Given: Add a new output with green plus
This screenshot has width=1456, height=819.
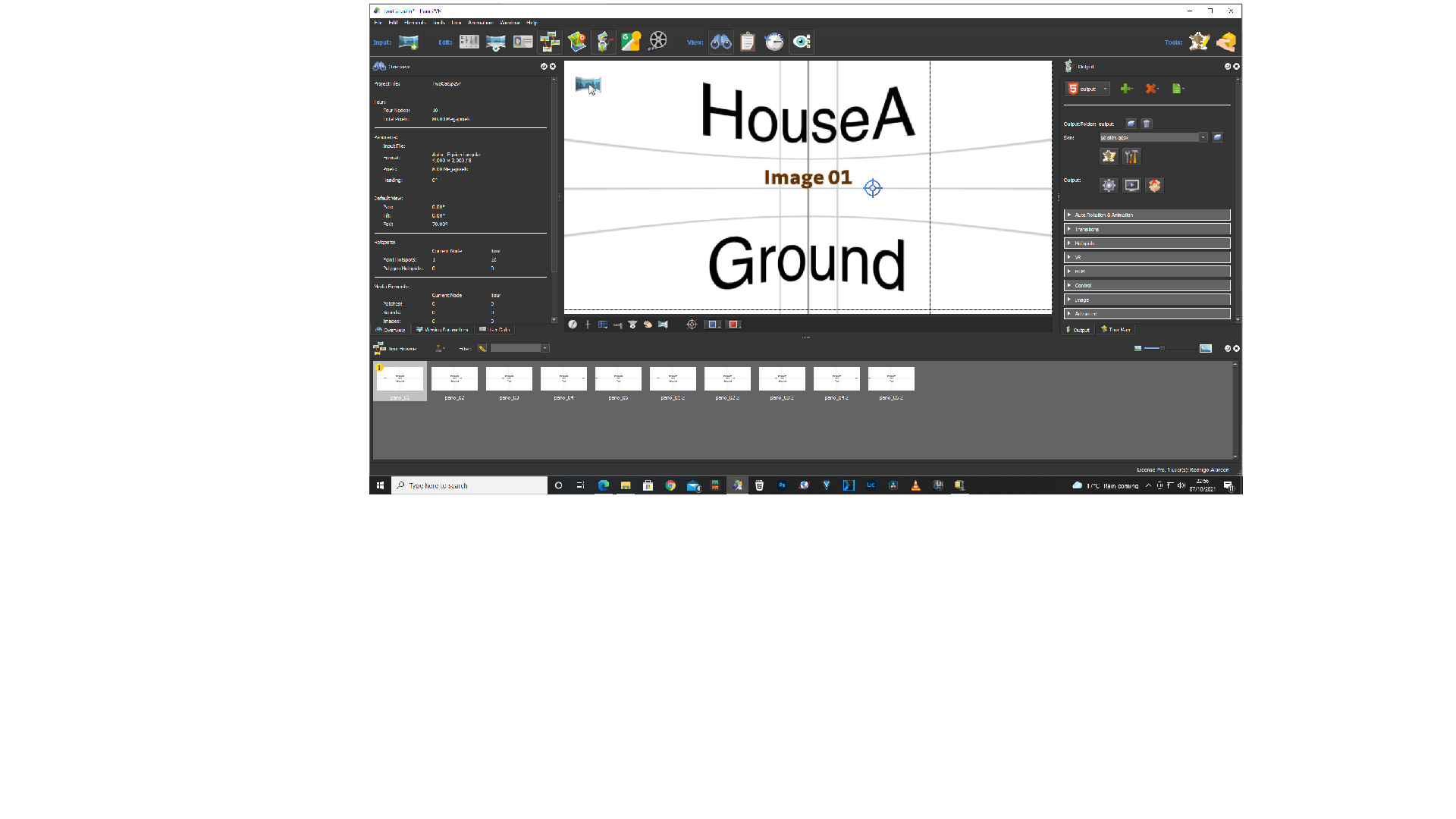Looking at the screenshot, I should (x=1126, y=89).
